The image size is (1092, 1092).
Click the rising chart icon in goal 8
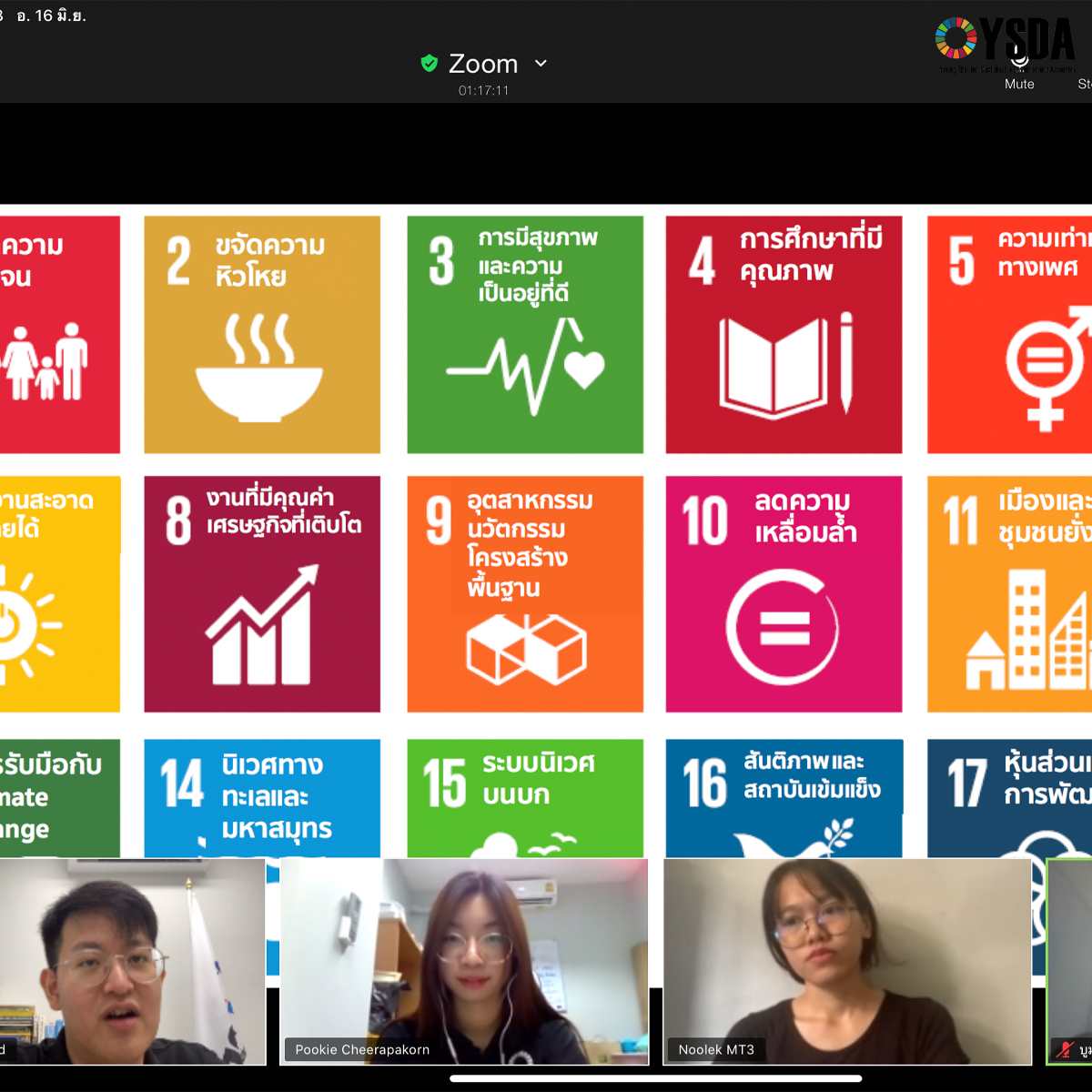[x=262, y=624]
